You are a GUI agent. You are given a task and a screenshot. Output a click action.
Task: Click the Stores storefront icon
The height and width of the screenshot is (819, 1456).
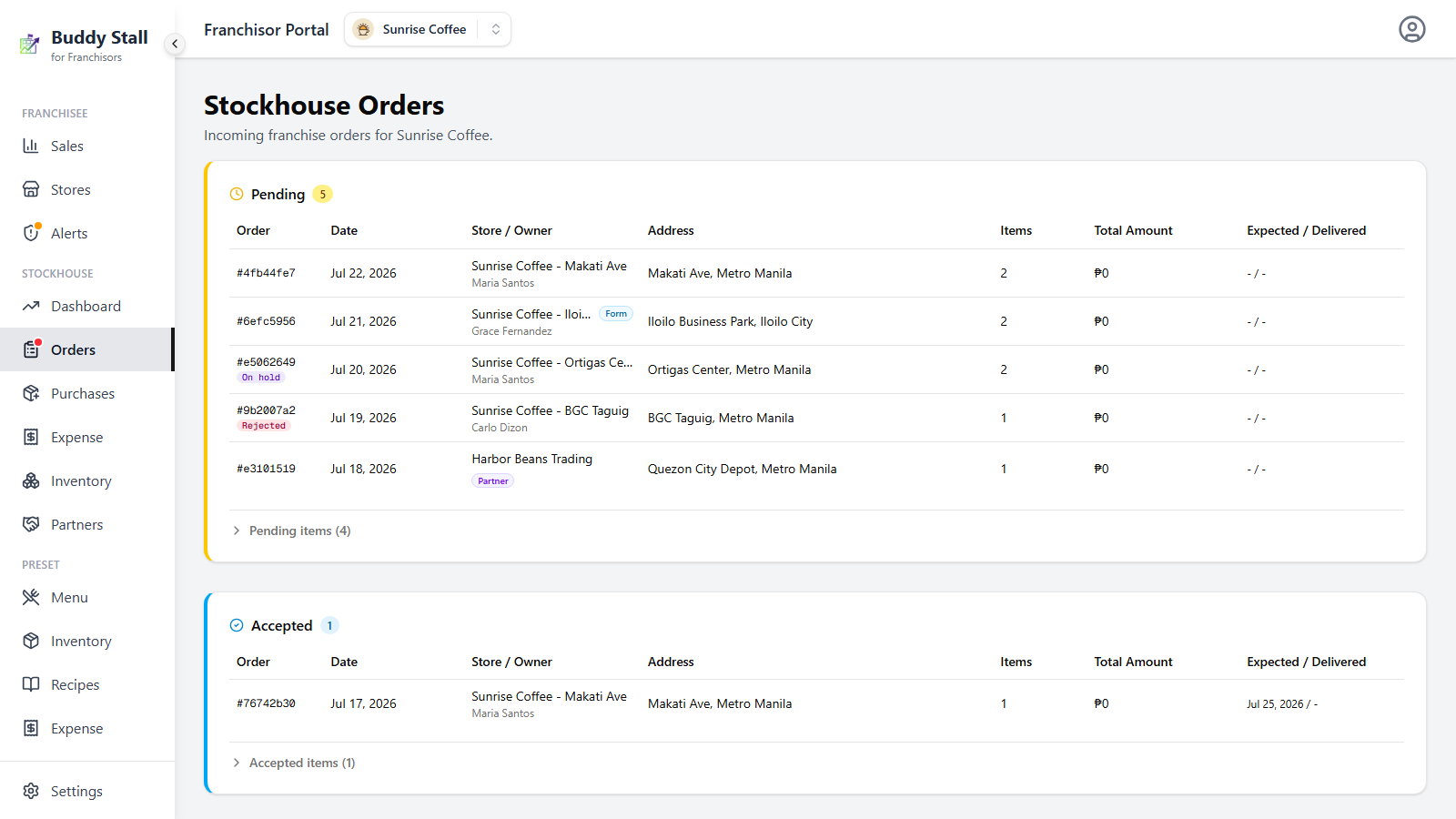(31, 189)
